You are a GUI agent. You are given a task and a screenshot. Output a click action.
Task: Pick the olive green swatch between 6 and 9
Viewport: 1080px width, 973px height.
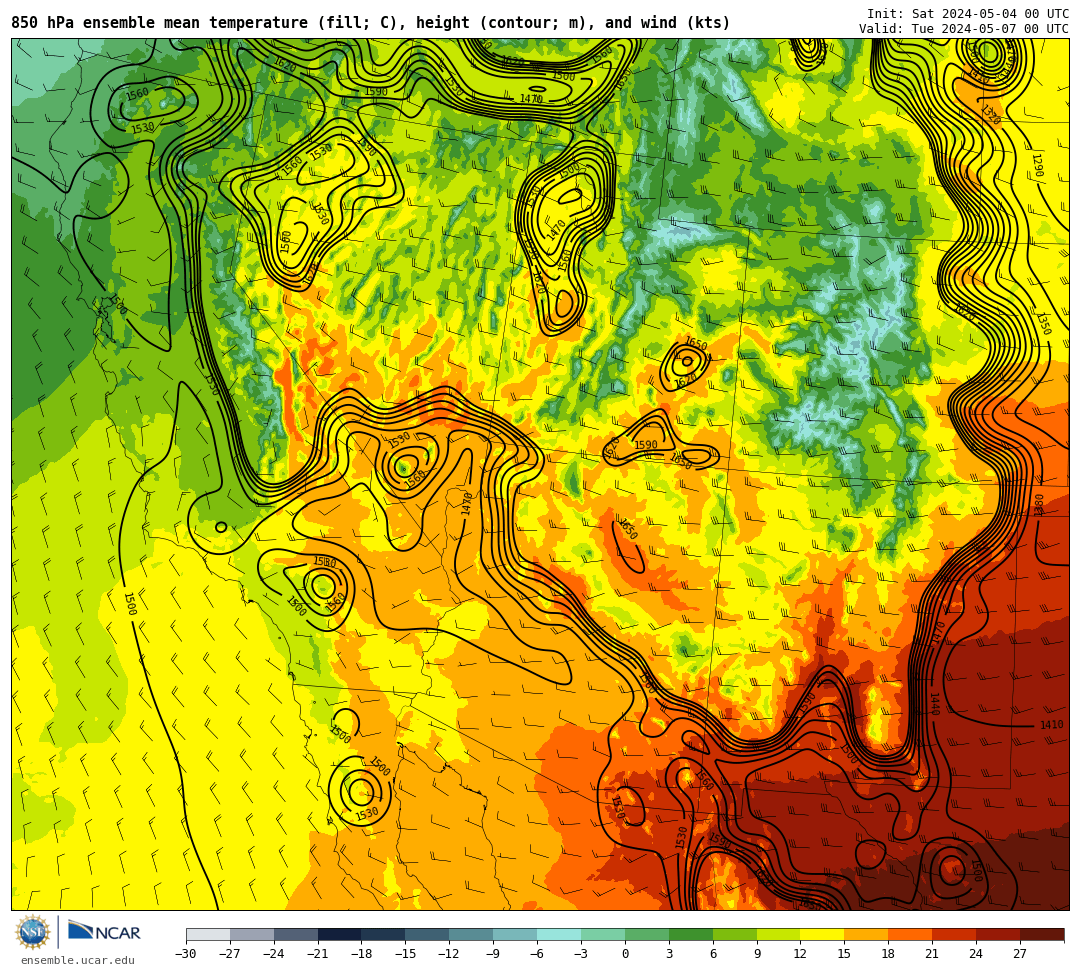[735, 934]
